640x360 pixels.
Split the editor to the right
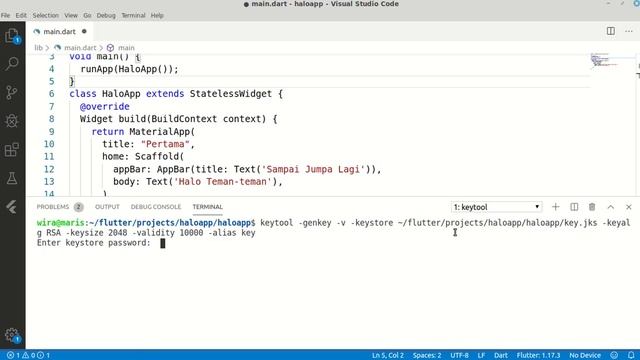[x=611, y=31]
